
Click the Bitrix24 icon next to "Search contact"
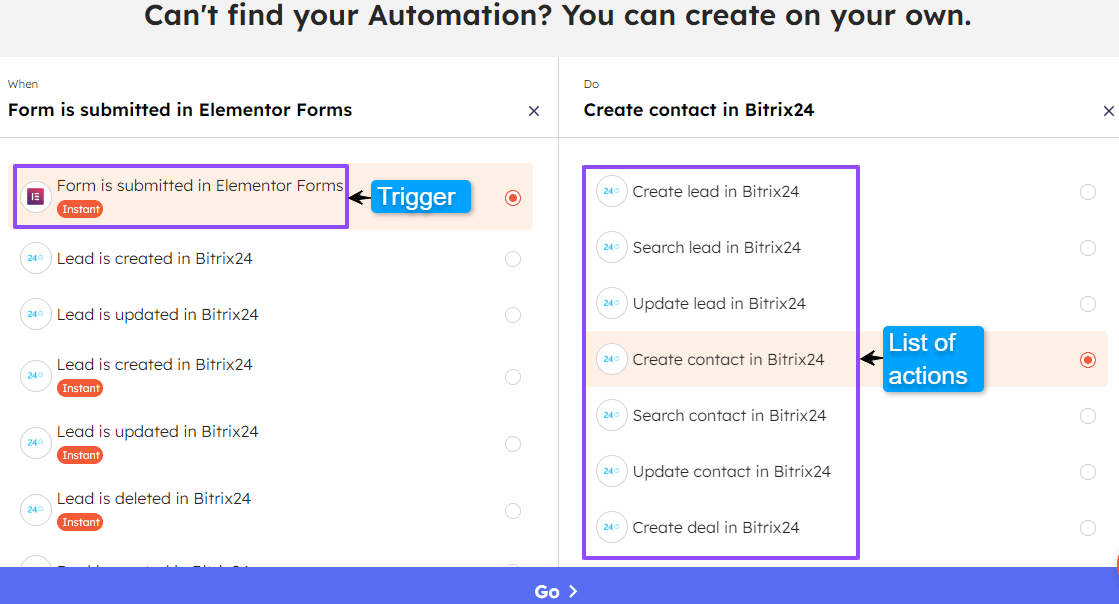611,415
